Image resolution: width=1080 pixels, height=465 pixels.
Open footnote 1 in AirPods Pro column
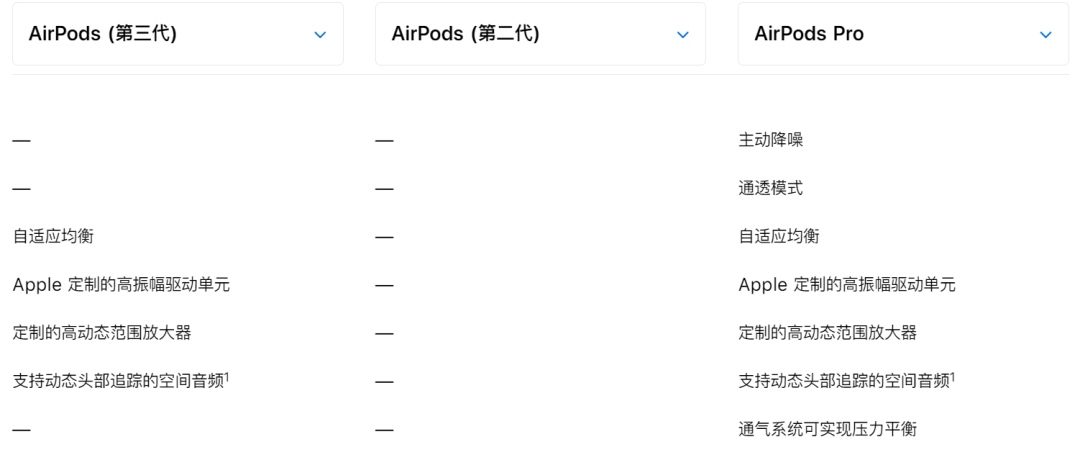[x=953, y=377]
